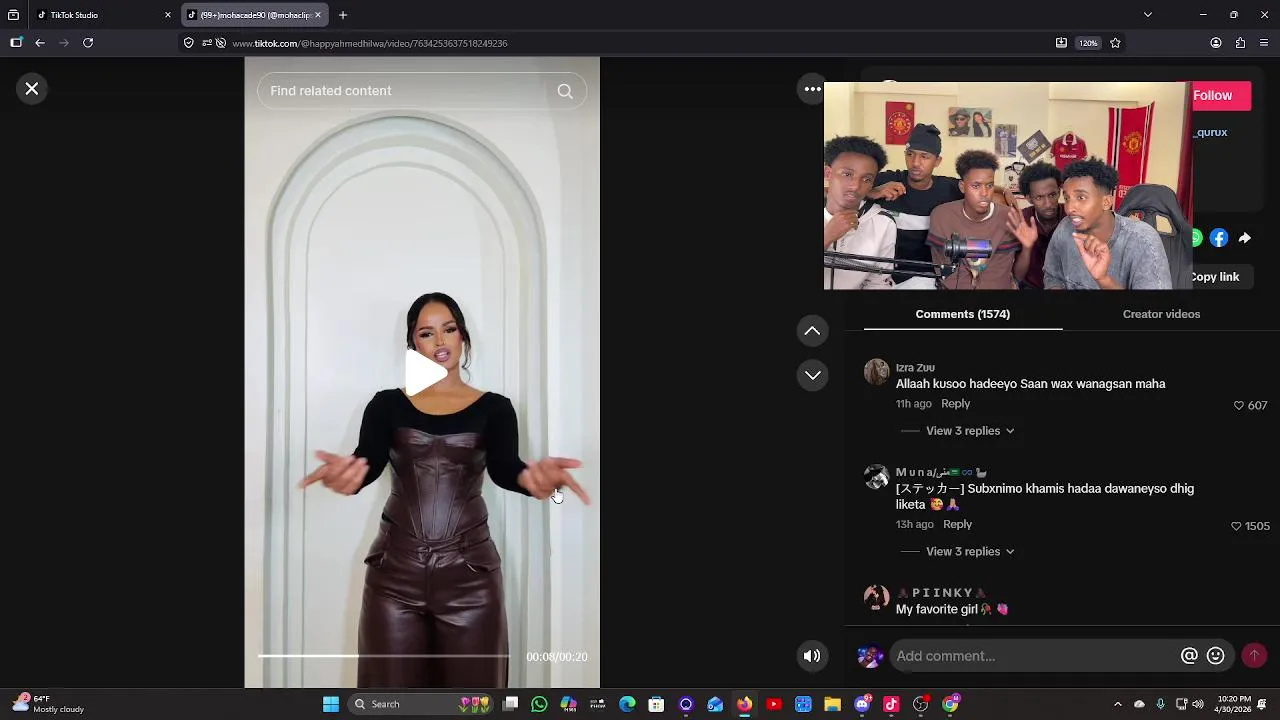Open File Explorer from the taskbar
Image resolution: width=1280 pixels, height=720 pixels.
pyautogui.click(x=832, y=704)
